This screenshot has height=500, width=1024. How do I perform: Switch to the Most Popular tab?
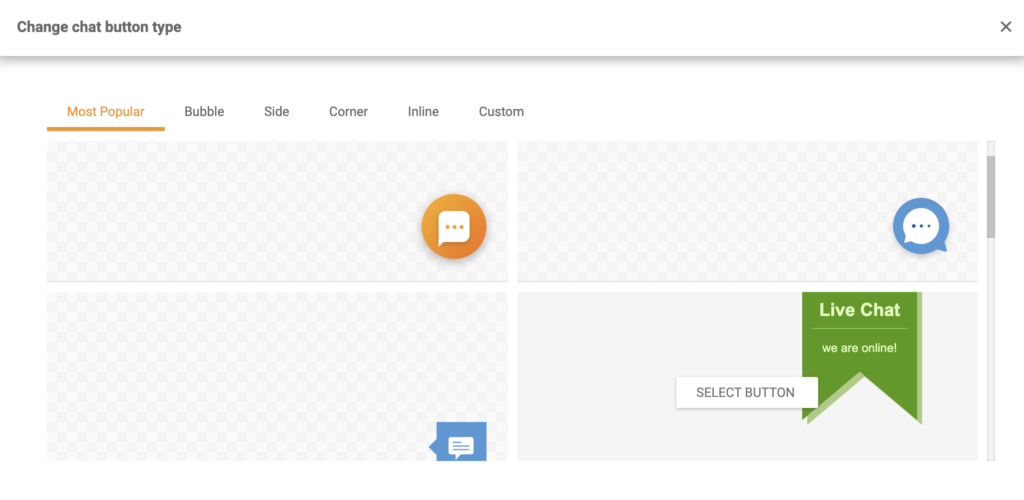[x=105, y=112]
